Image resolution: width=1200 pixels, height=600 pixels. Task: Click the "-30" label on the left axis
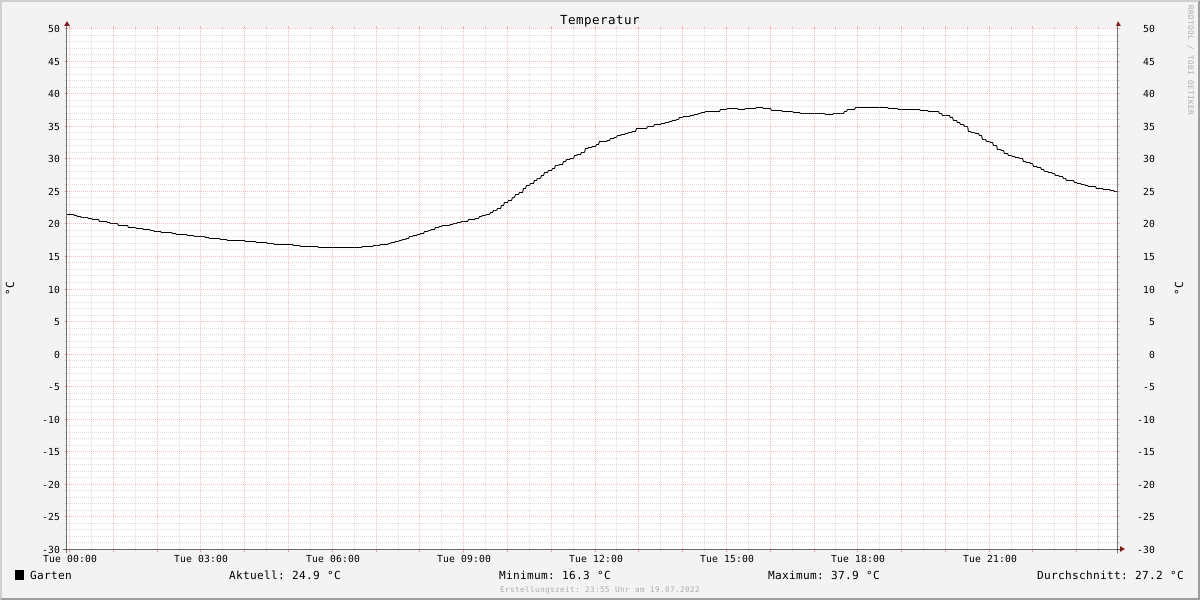51,550
